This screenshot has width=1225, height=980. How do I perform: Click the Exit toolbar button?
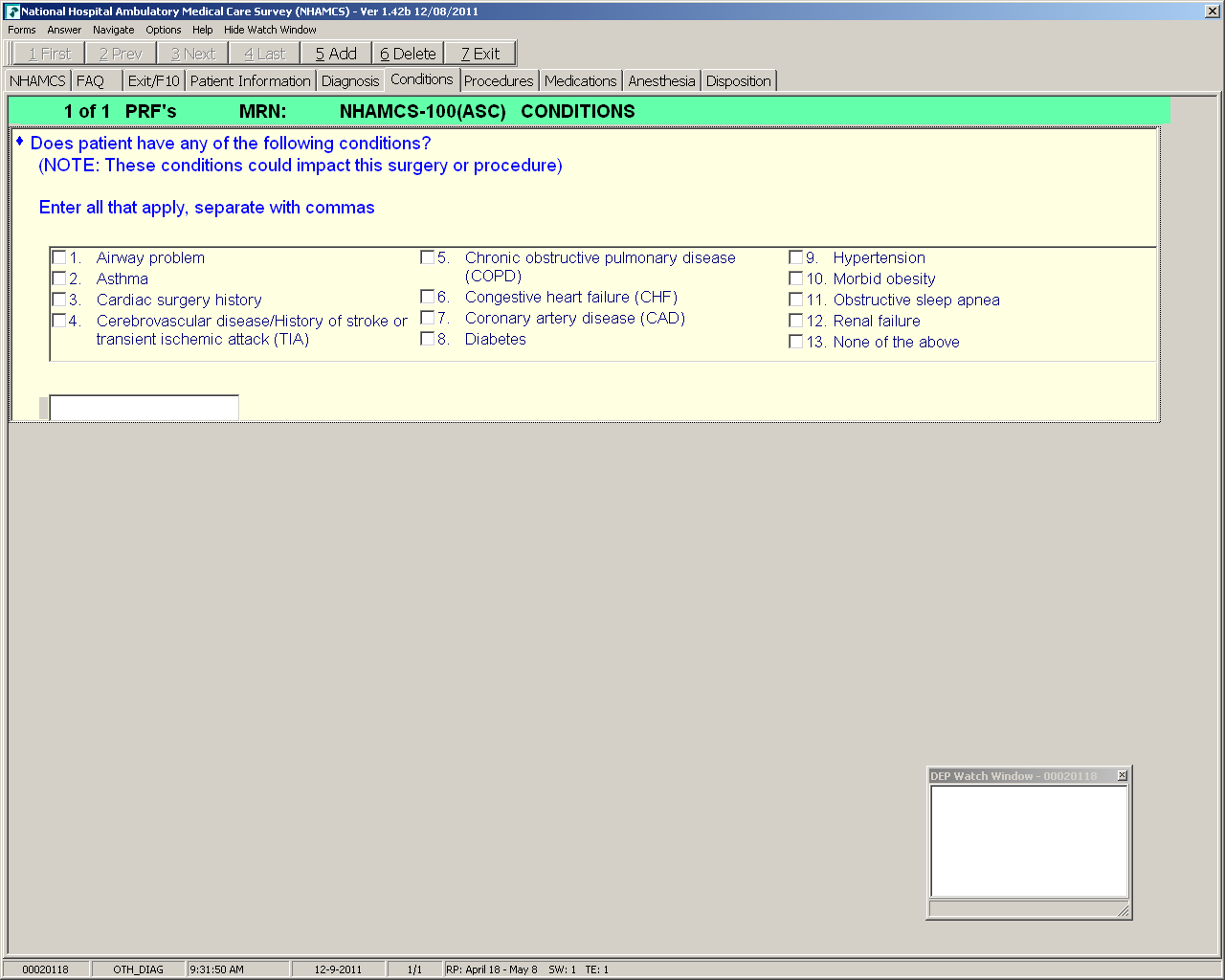click(x=480, y=54)
